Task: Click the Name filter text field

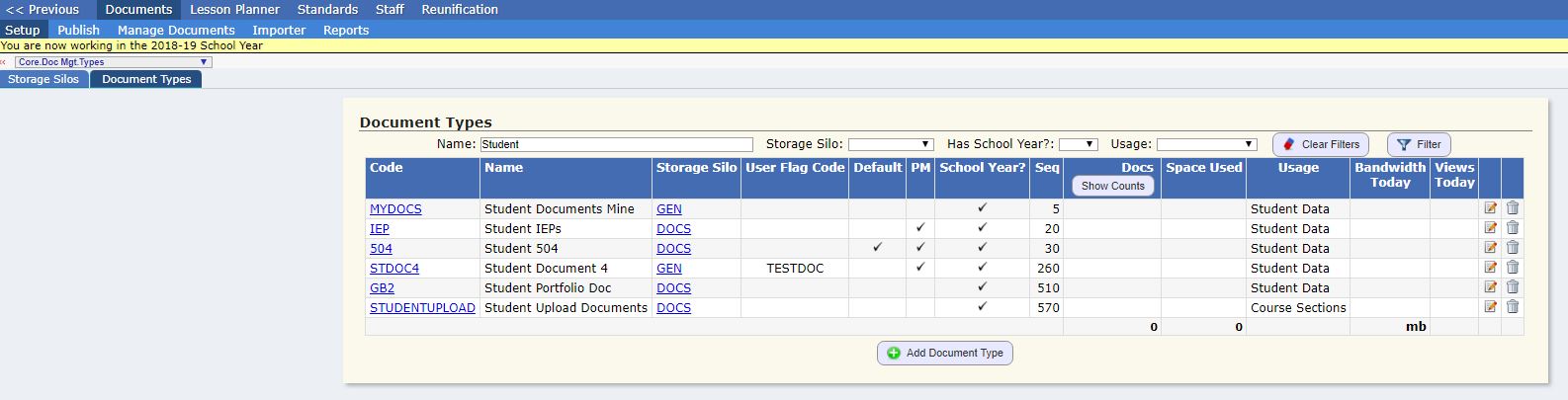Action: point(616,144)
